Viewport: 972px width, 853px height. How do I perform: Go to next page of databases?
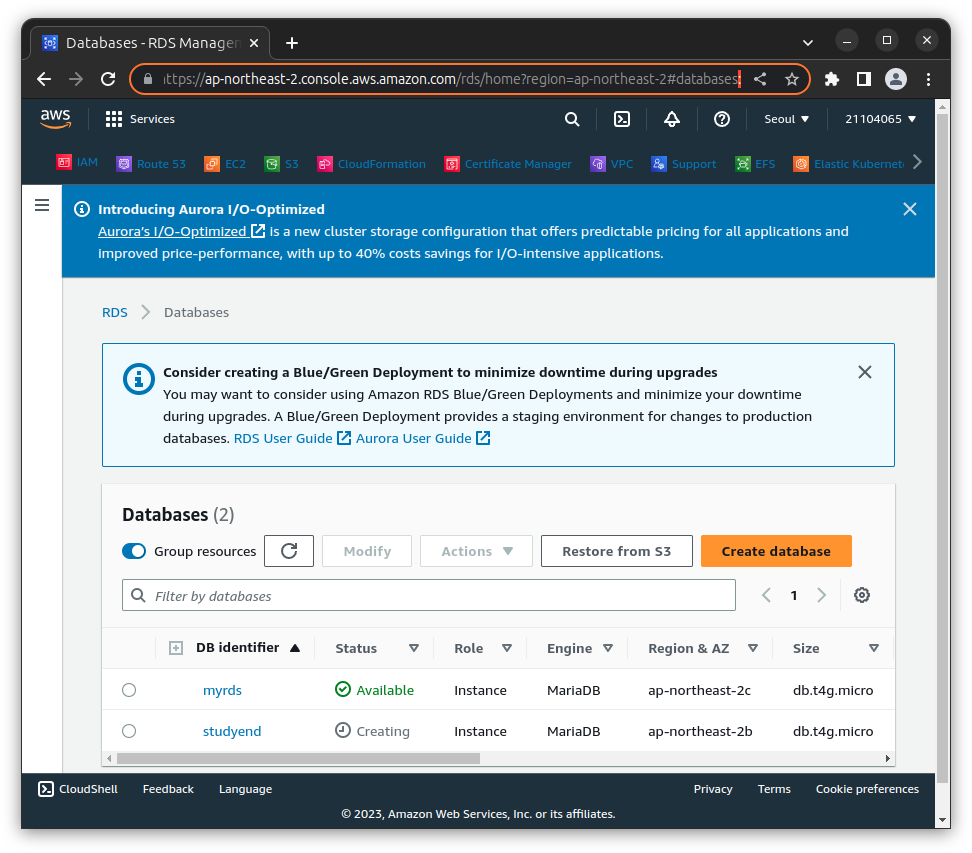point(821,595)
